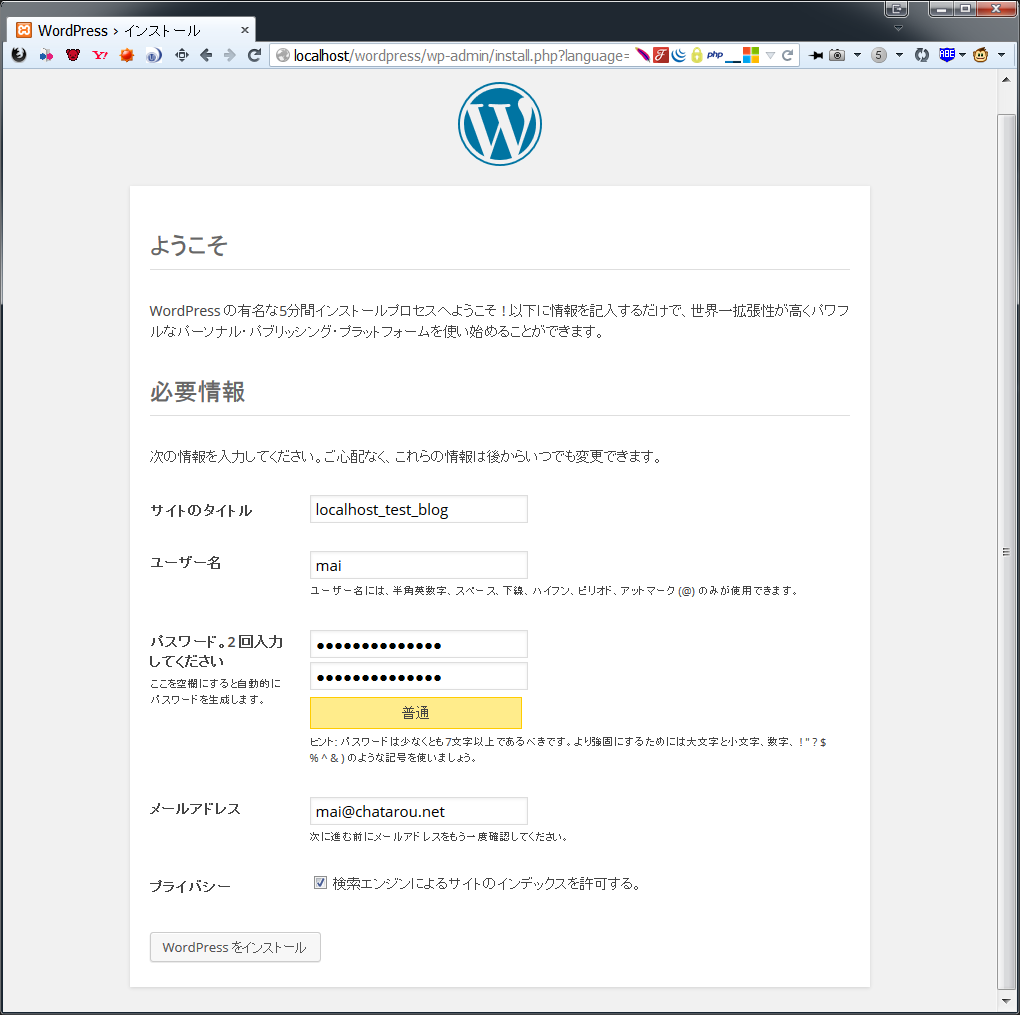The width and height of the screenshot is (1020, 1015).
Task: Click the Windows logo icon in address bar
Action: pyautogui.click(x=751, y=55)
